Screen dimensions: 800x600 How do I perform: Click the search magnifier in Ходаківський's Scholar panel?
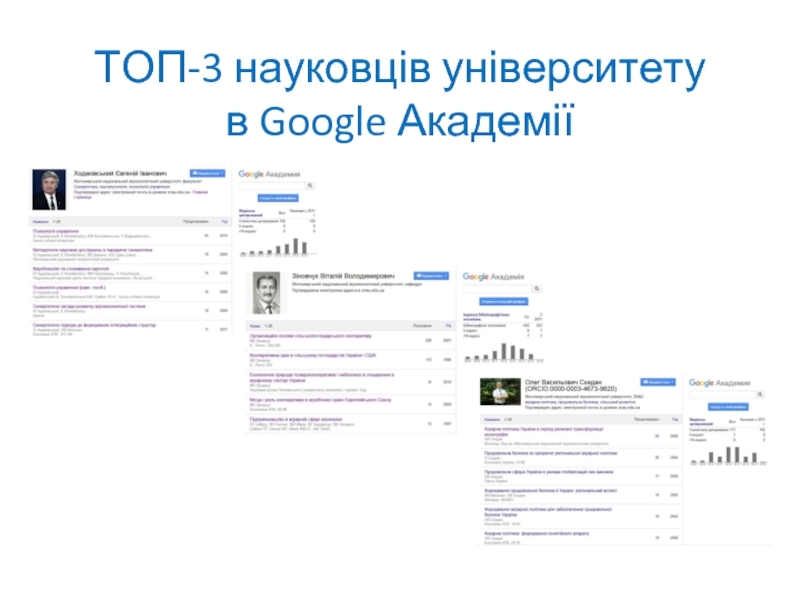(310, 186)
